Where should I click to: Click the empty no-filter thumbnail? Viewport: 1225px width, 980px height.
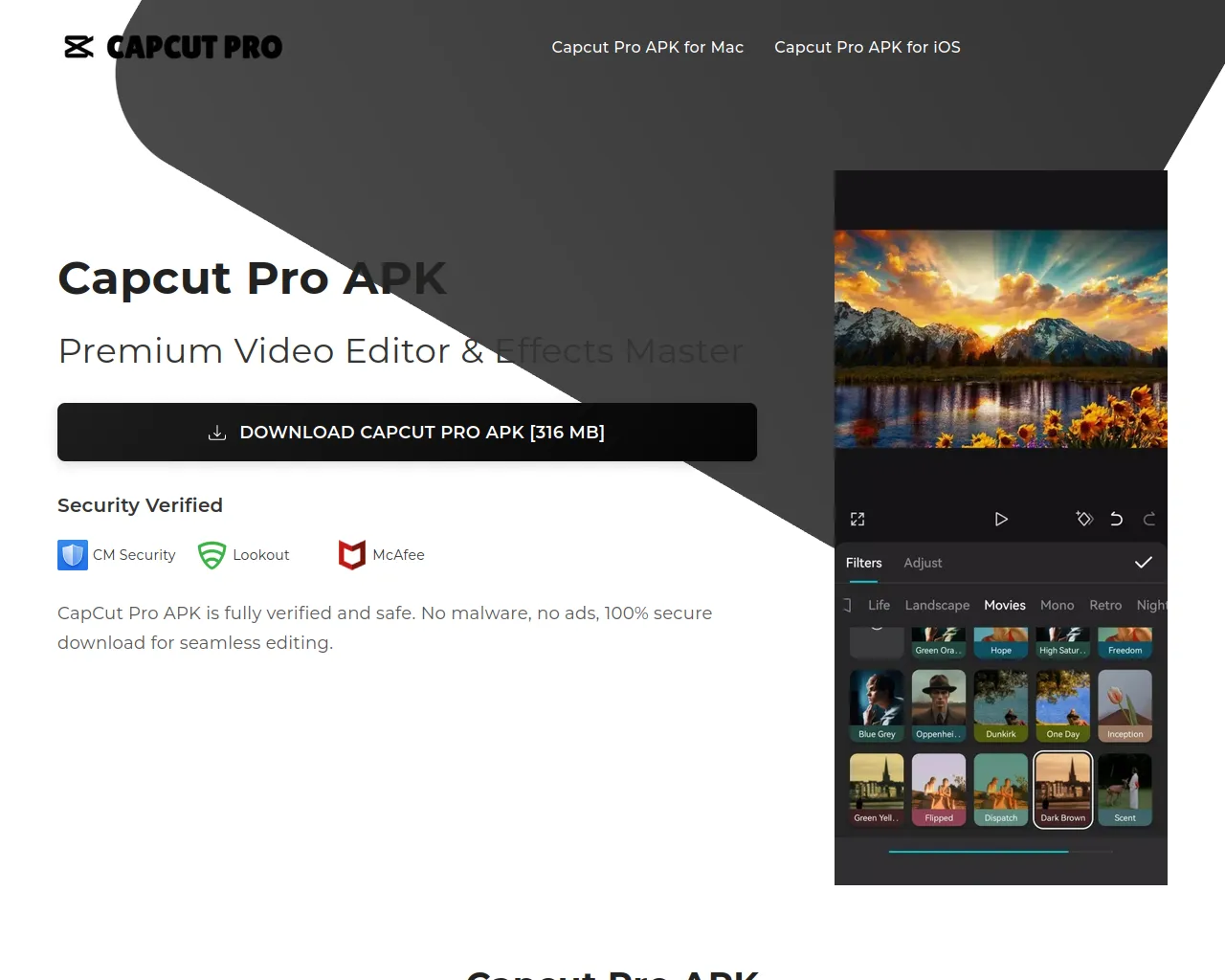click(x=877, y=642)
